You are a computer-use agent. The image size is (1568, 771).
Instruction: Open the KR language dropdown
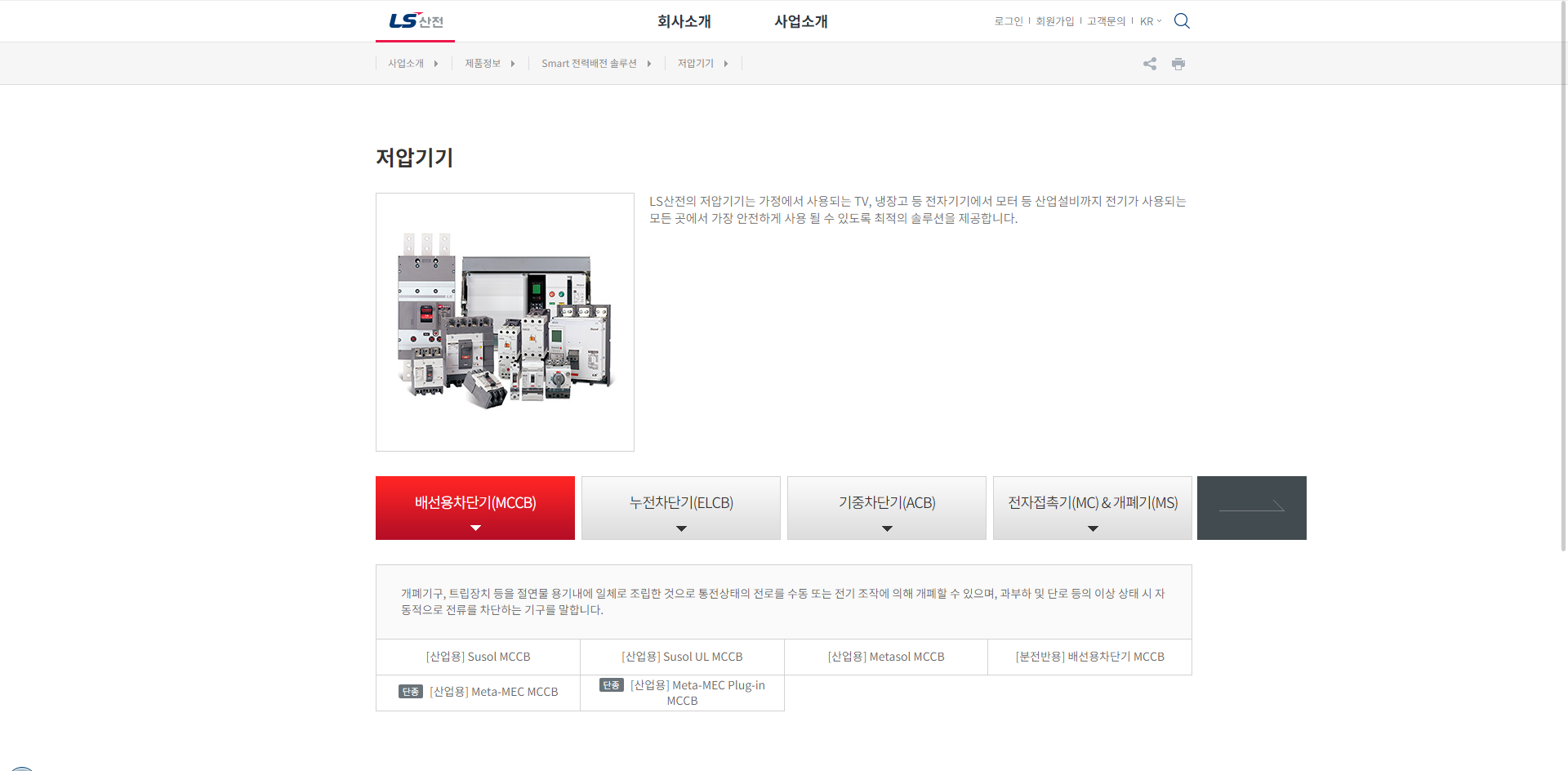click(x=1150, y=21)
